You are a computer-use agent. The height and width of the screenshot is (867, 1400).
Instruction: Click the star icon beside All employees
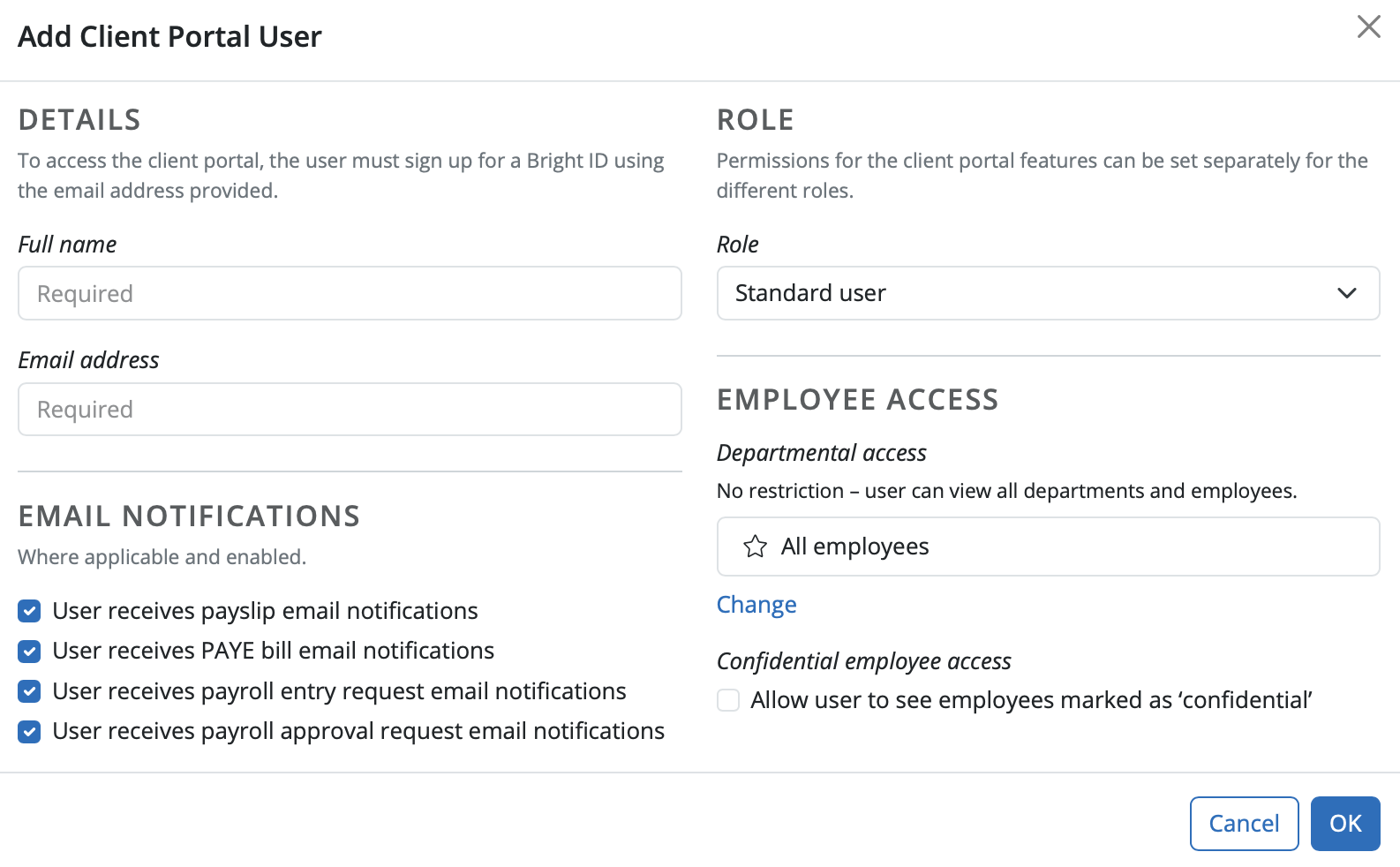(755, 547)
